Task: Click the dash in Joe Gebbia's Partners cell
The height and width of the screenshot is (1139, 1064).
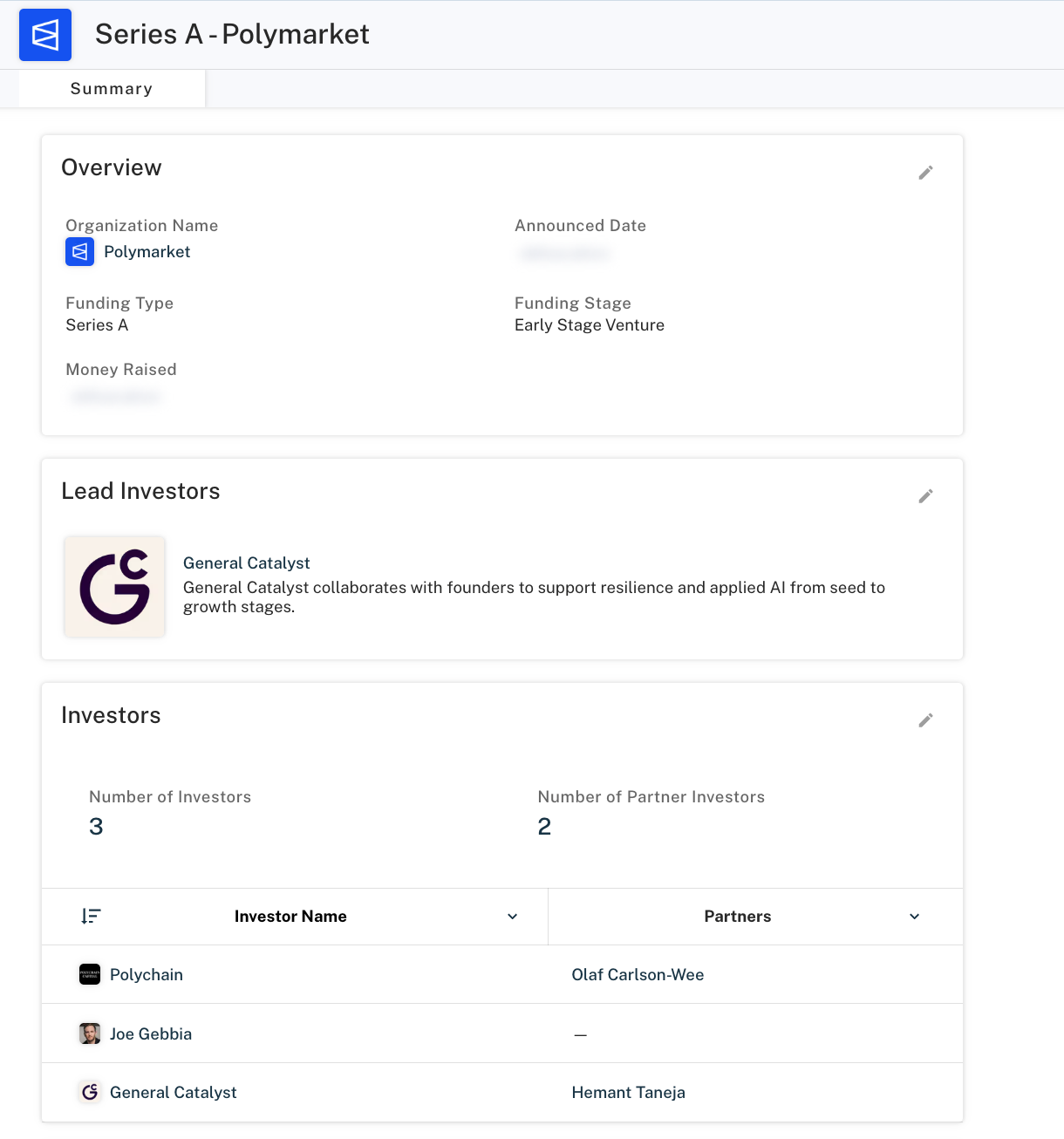Action: (581, 1035)
